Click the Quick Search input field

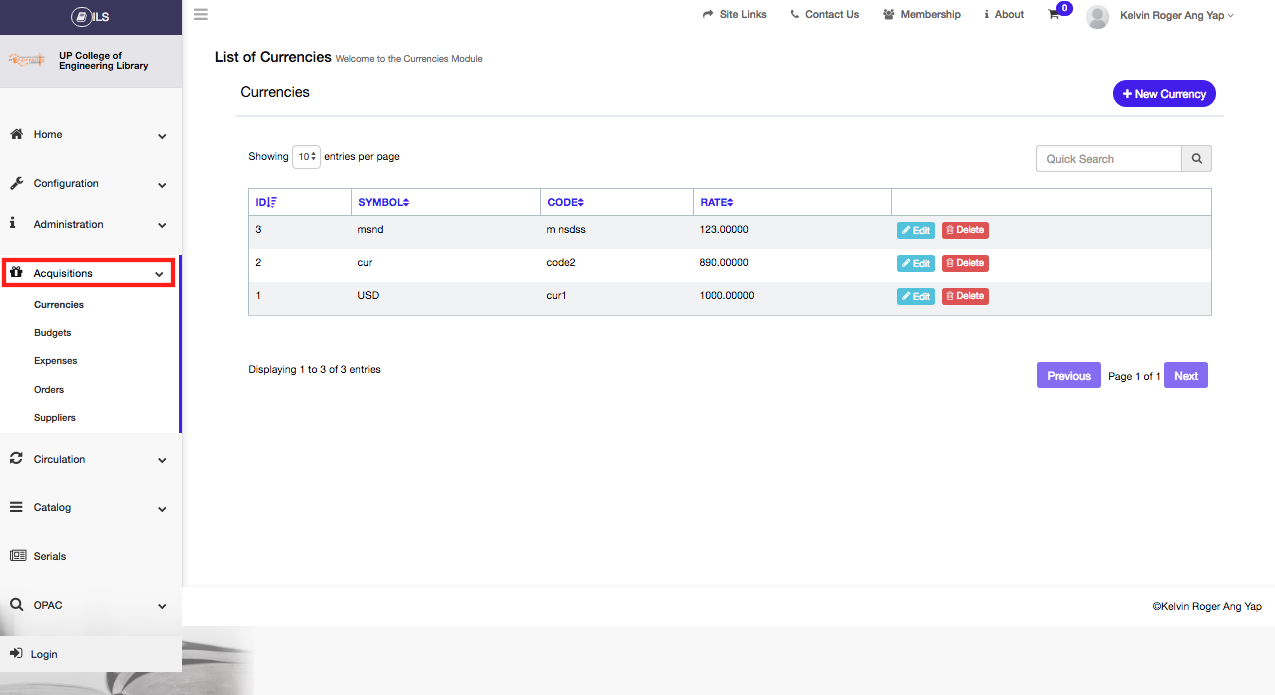[x=1108, y=159]
